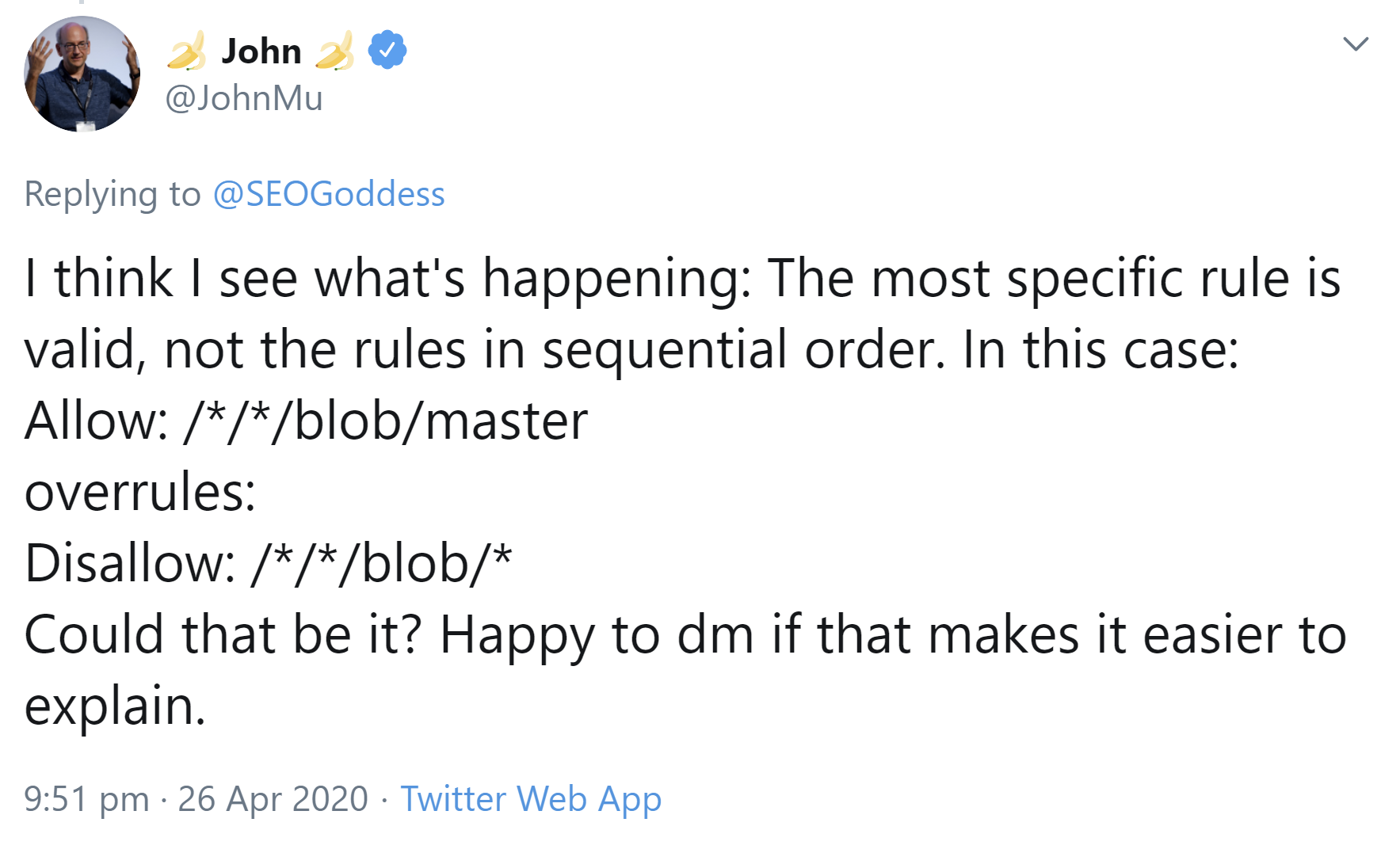Open the Twitter Web App source link

pos(531,798)
